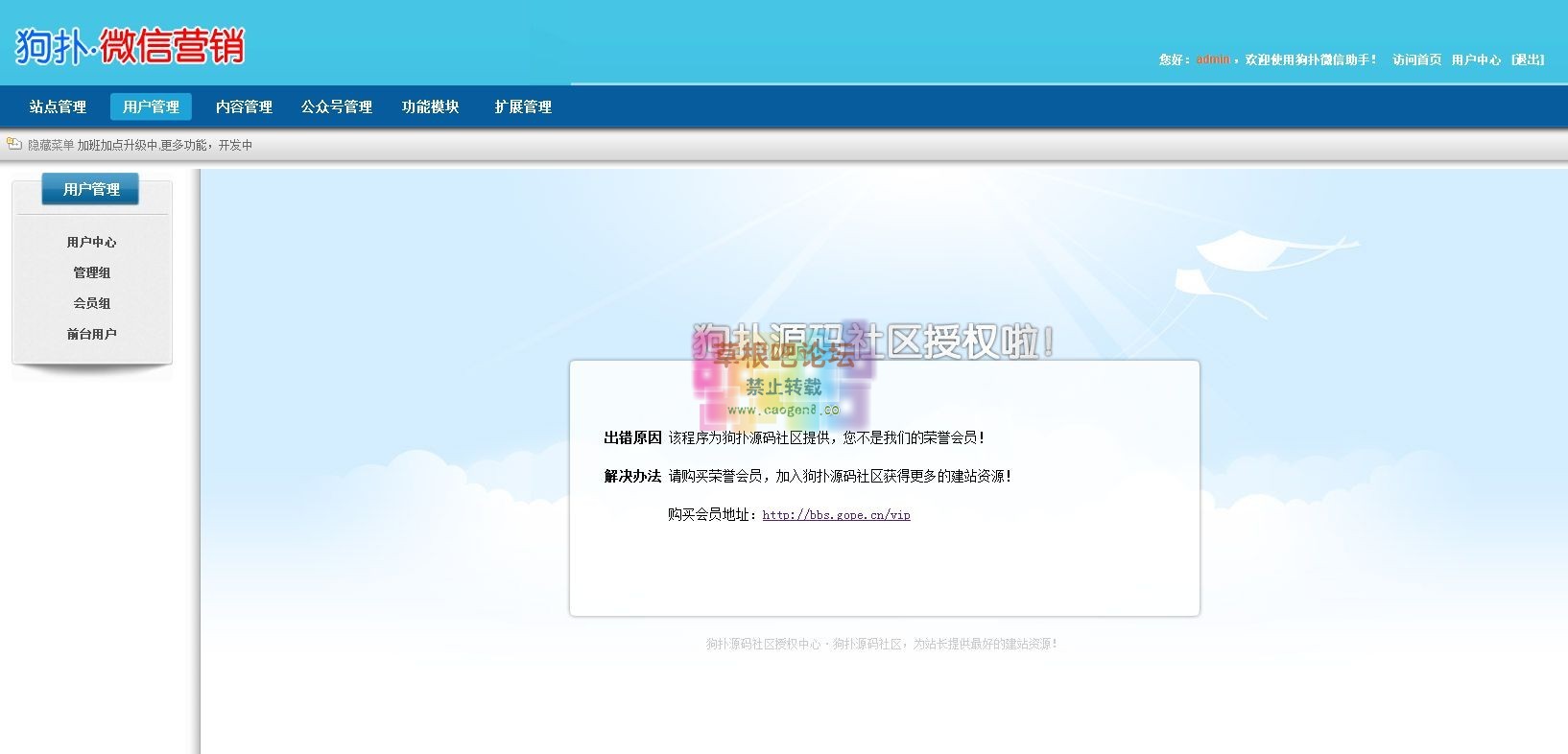Open the 站点管理 menu
Viewport: 1568px width, 754px height.
pyautogui.click(x=58, y=106)
